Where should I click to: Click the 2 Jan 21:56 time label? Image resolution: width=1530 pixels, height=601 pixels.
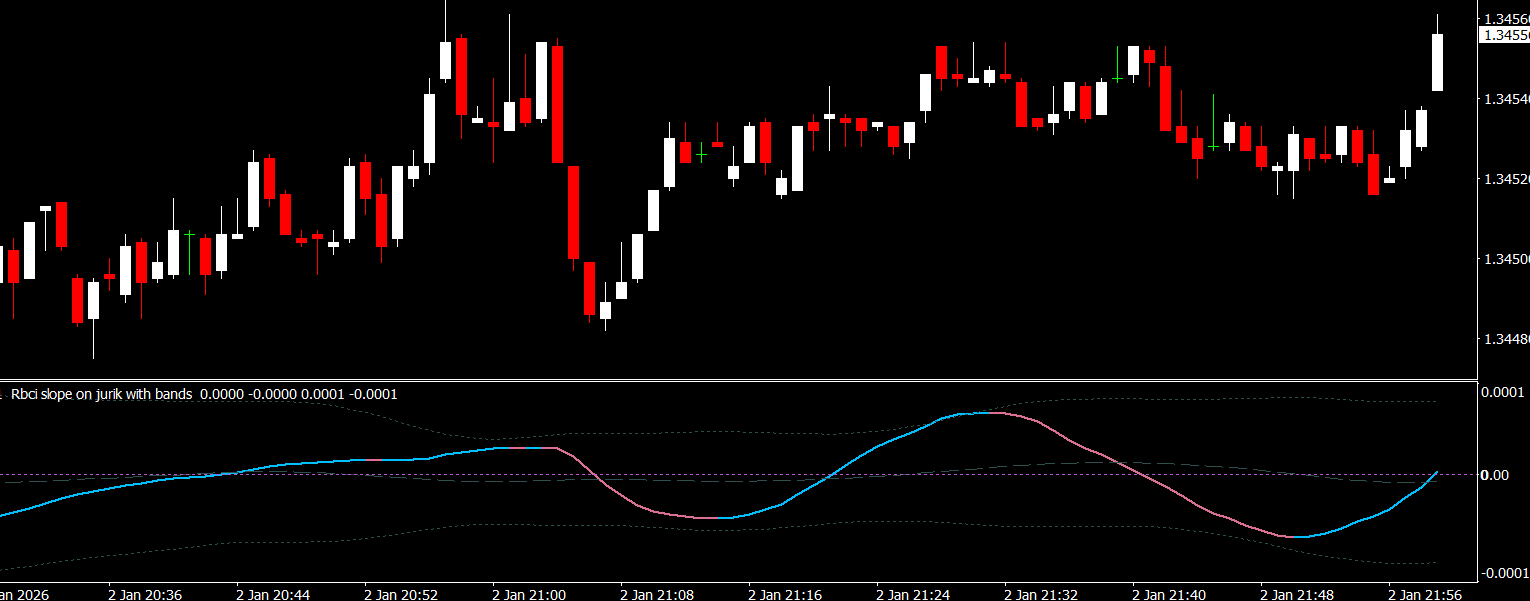pos(1425,594)
